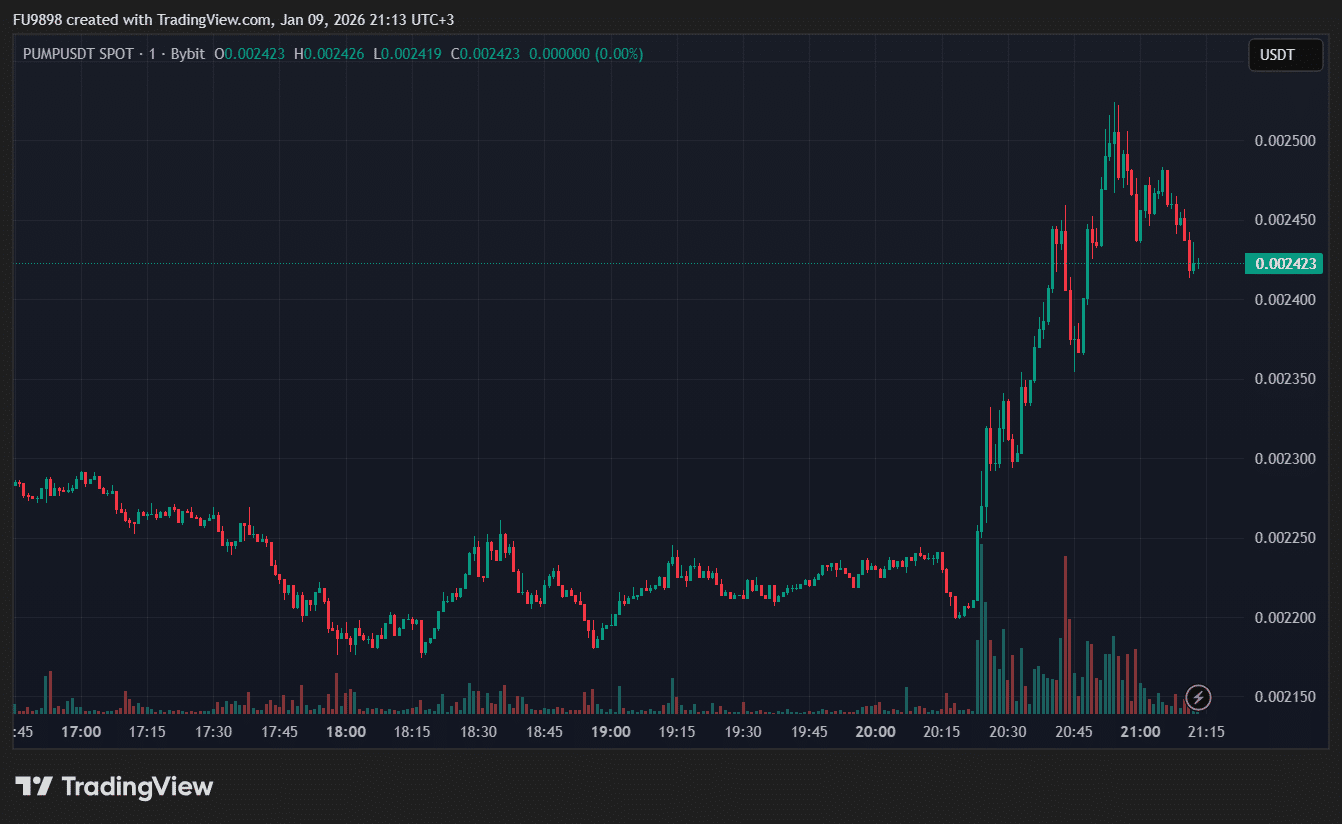Click the USDT currency button

pyautogui.click(x=1285, y=55)
